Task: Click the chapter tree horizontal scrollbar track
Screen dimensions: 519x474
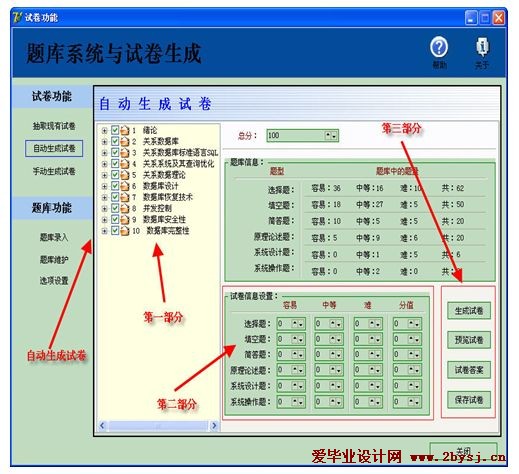Action: click(x=158, y=426)
